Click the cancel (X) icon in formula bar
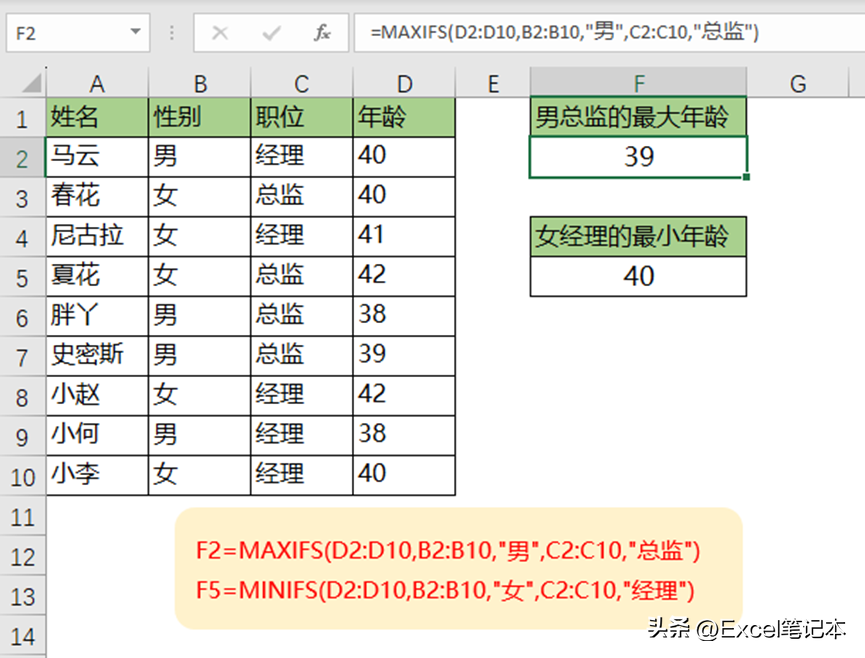Viewport: 865px width, 658px height. click(220, 33)
